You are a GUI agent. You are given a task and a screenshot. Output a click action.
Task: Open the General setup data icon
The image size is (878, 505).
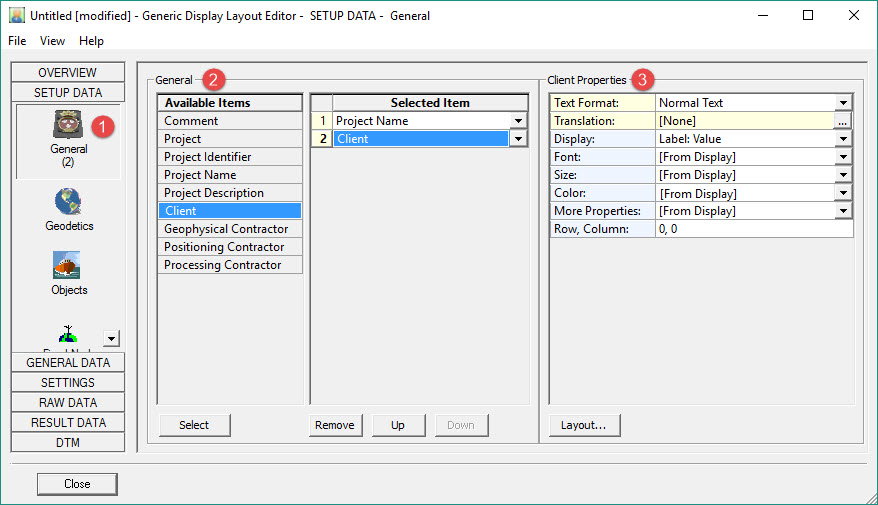click(68, 125)
